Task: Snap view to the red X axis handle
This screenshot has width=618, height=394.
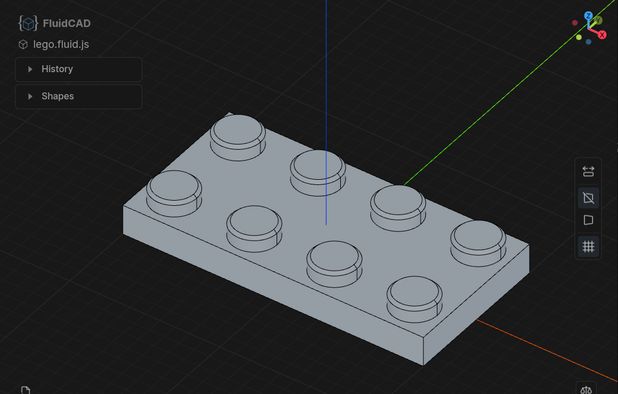Action: pos(602,35)
